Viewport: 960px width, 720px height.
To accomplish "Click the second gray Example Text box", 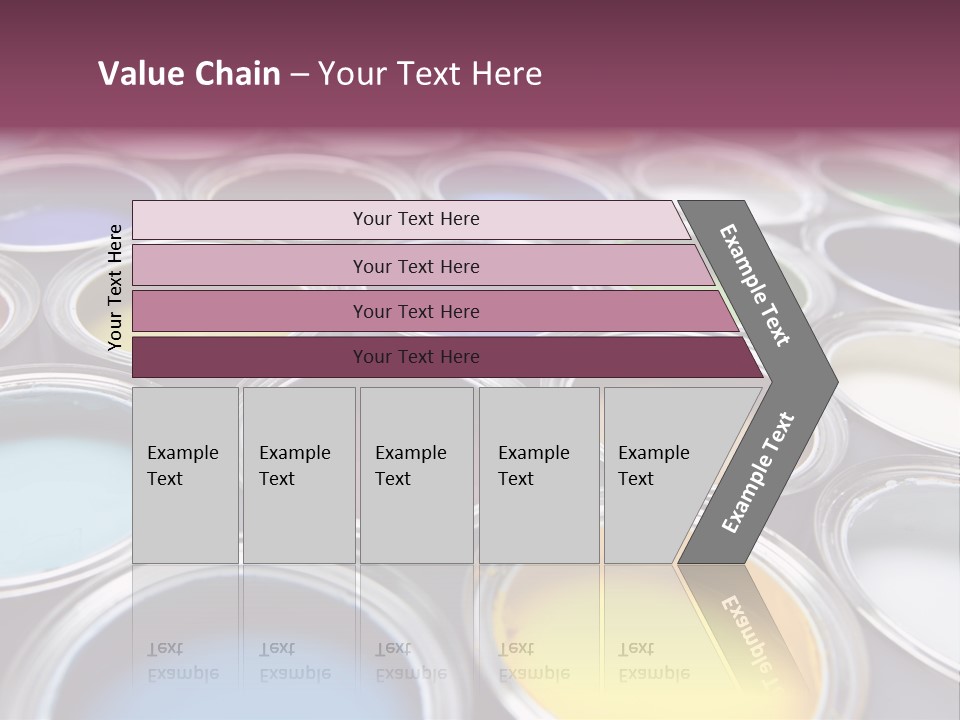I will [298, 475].
